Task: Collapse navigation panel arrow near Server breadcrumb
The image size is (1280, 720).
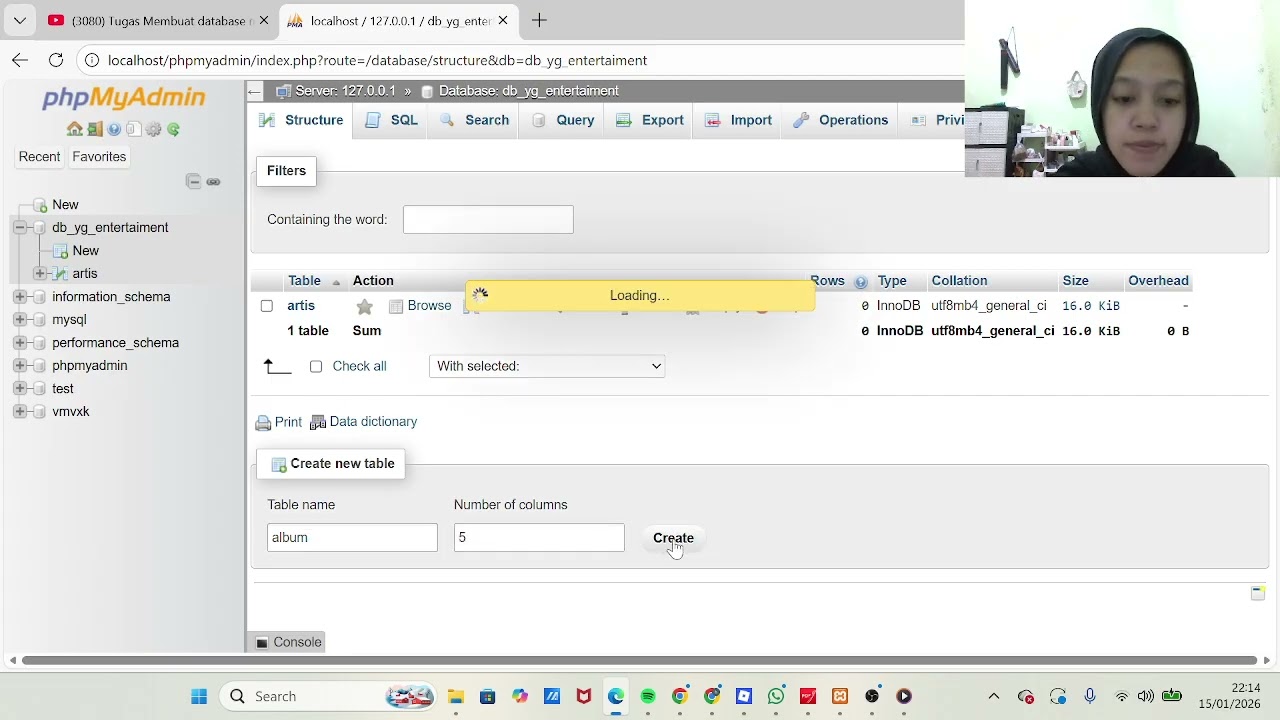Action: point(255,91)
